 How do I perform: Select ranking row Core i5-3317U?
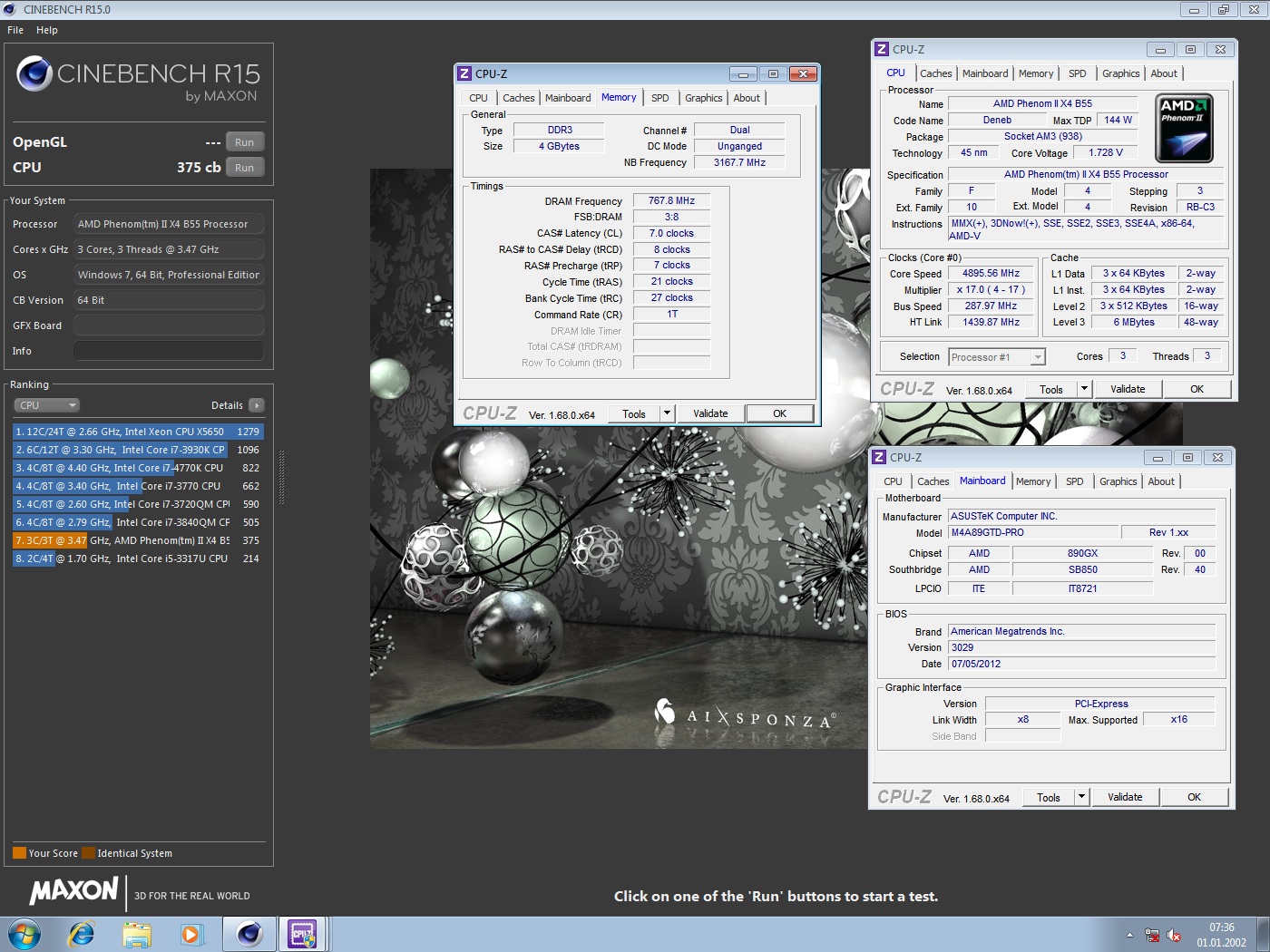138,559
